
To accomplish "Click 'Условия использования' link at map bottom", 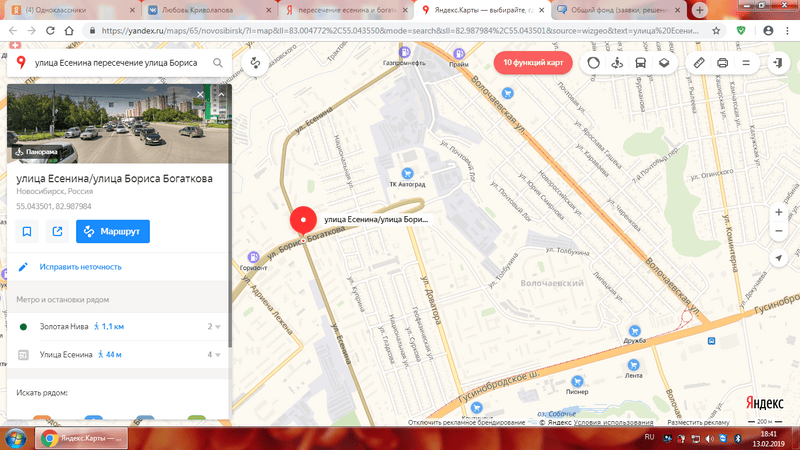I will (x=613, y=422).
